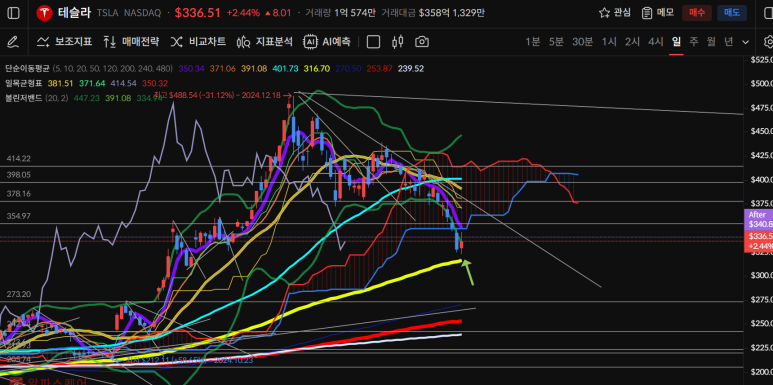Open 보조지표 indicators menu
The height and width of the screenshot is (385, 773).
[x=65, y=42]
